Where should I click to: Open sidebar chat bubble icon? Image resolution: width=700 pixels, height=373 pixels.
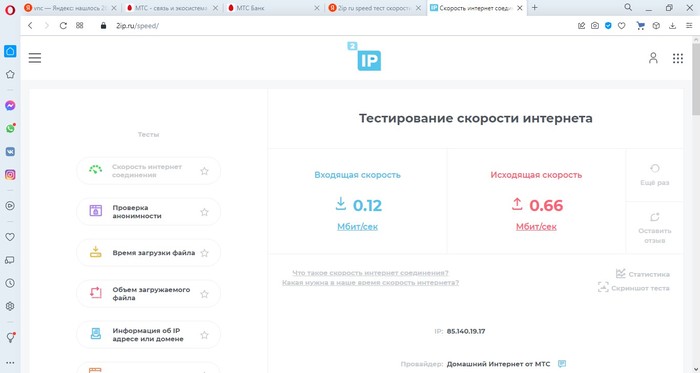(10, 260)
